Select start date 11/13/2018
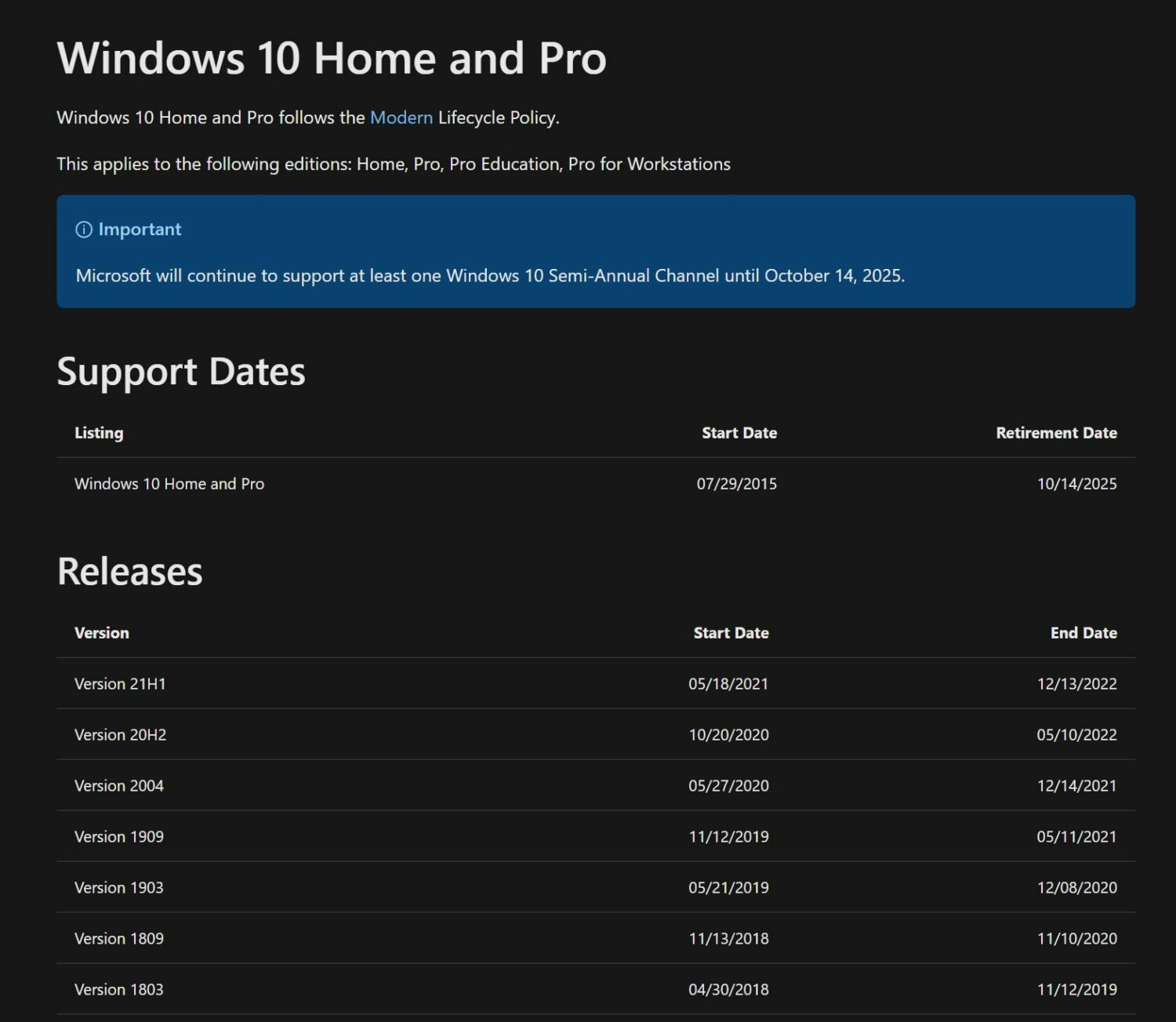Image resolution: width=1176 pixels, height=1022 pixels. click(728, 939)
